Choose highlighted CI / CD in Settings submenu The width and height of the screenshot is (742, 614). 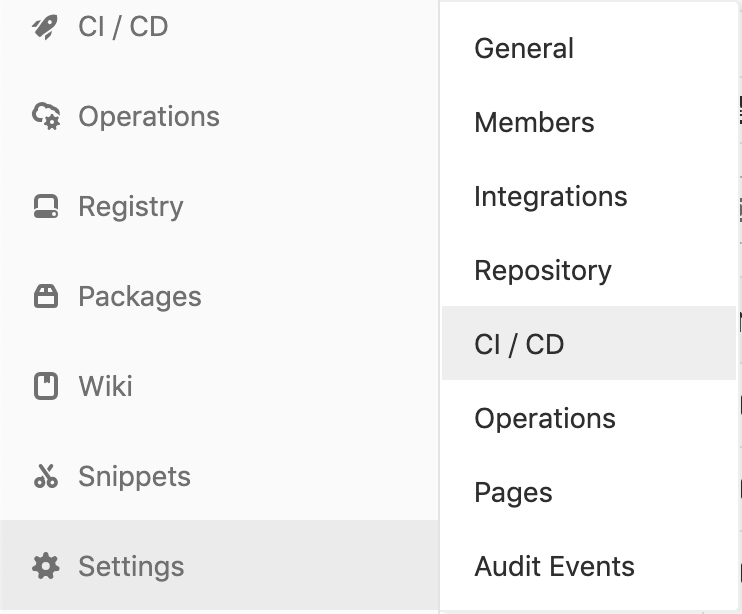519,345
